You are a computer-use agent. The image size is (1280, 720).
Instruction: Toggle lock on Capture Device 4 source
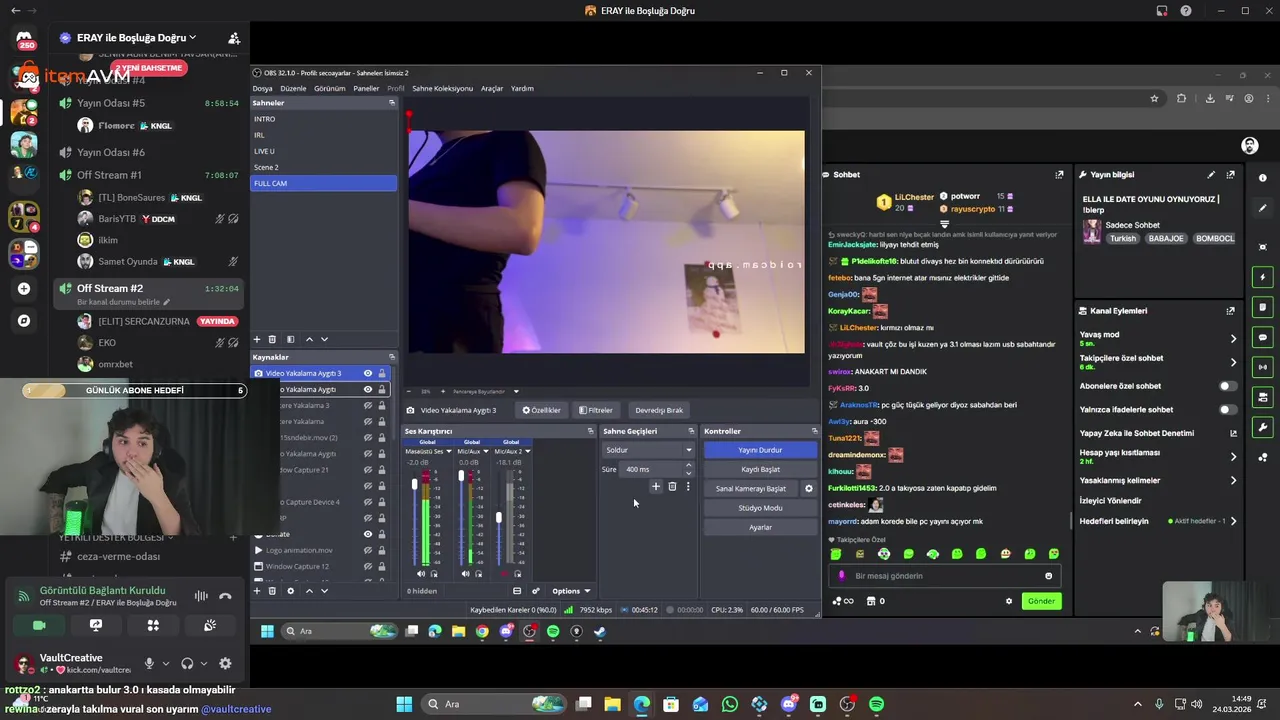tap(381, 502)
